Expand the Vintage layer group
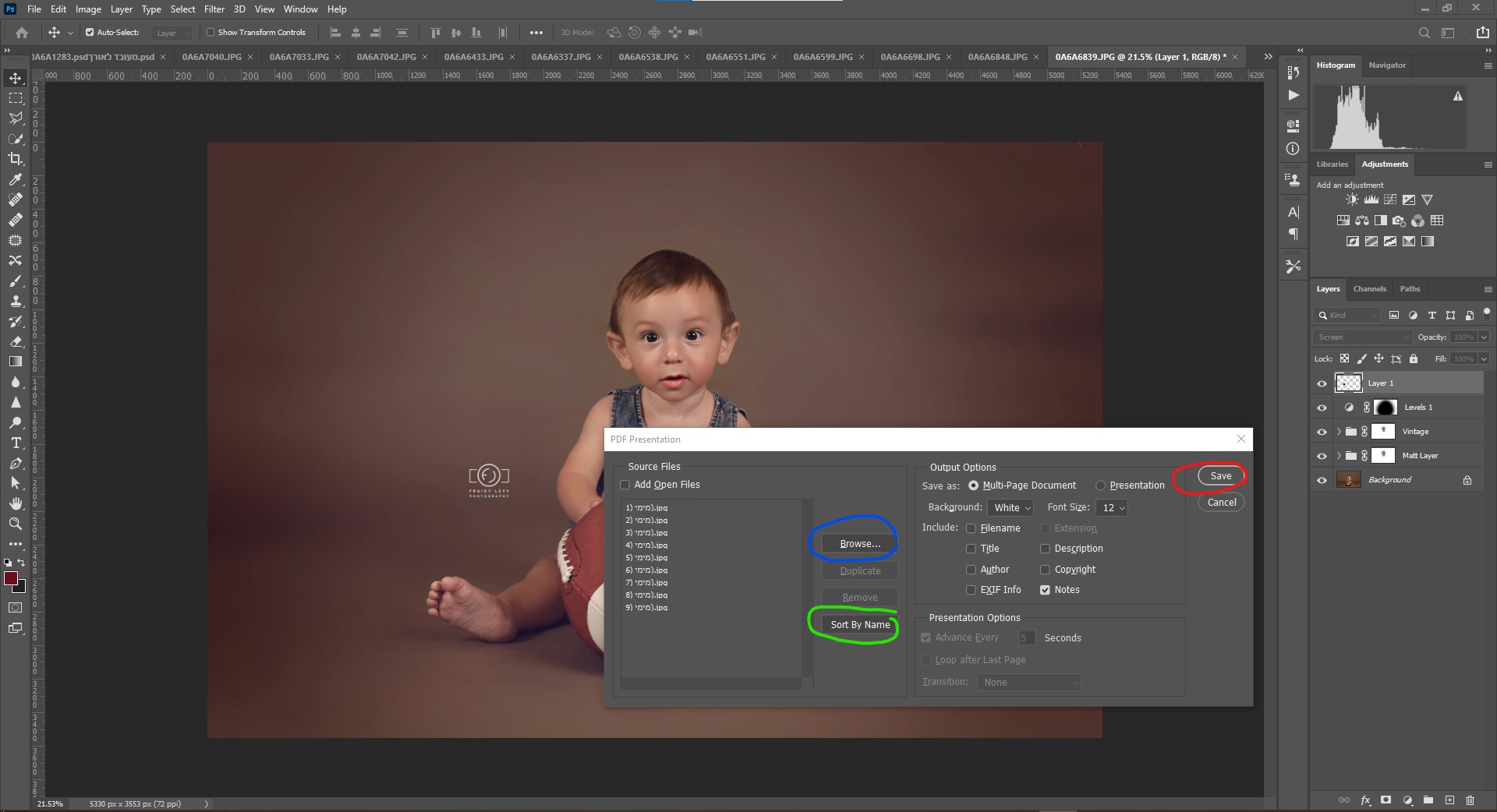 [x=1339, y=432]
